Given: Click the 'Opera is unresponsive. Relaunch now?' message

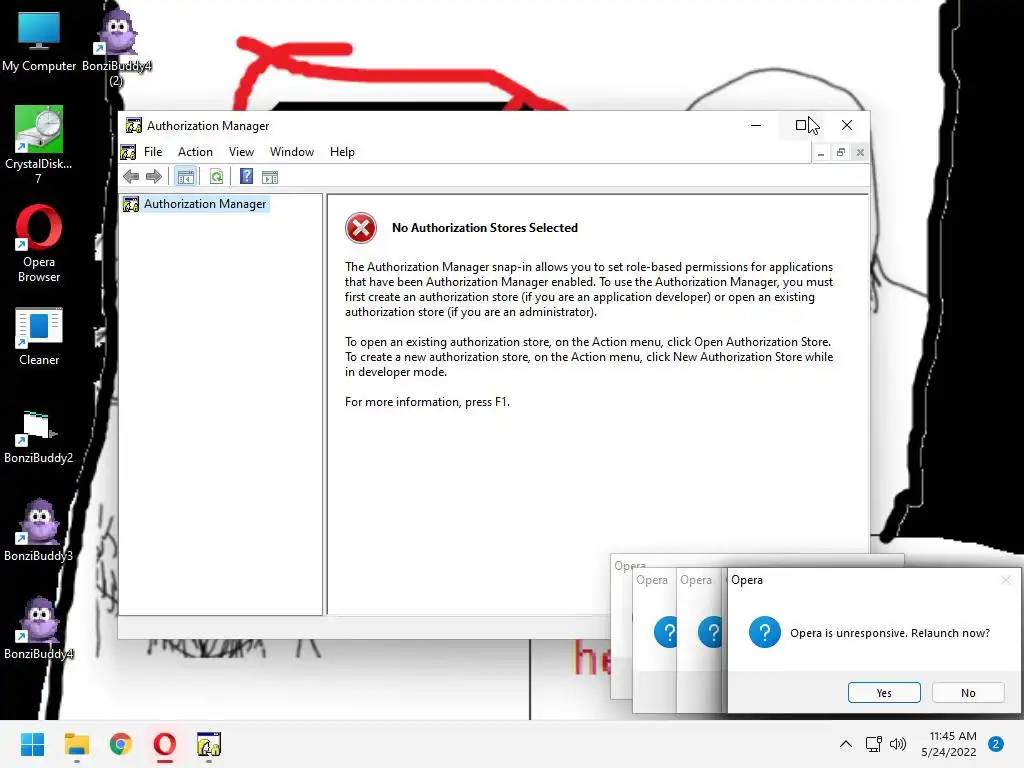Looking at the screenshot, I should 889,633.
